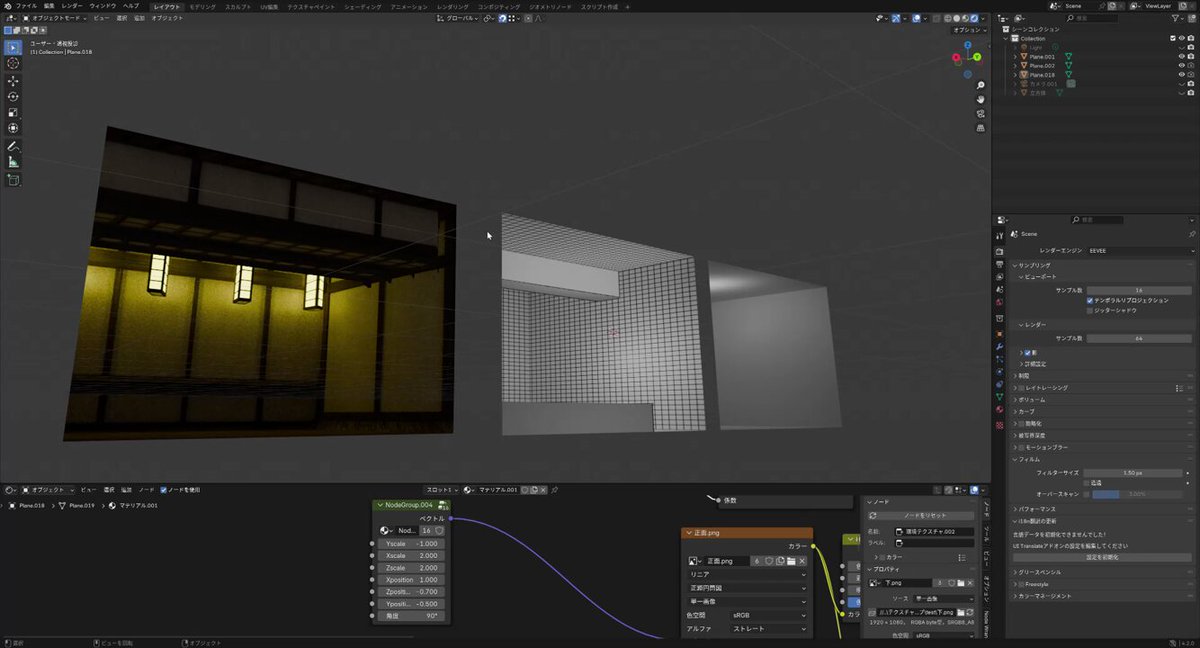Open the Modifier properties wrench icon
This screenshot has width=1200, height=648.
coord(1000,348)
